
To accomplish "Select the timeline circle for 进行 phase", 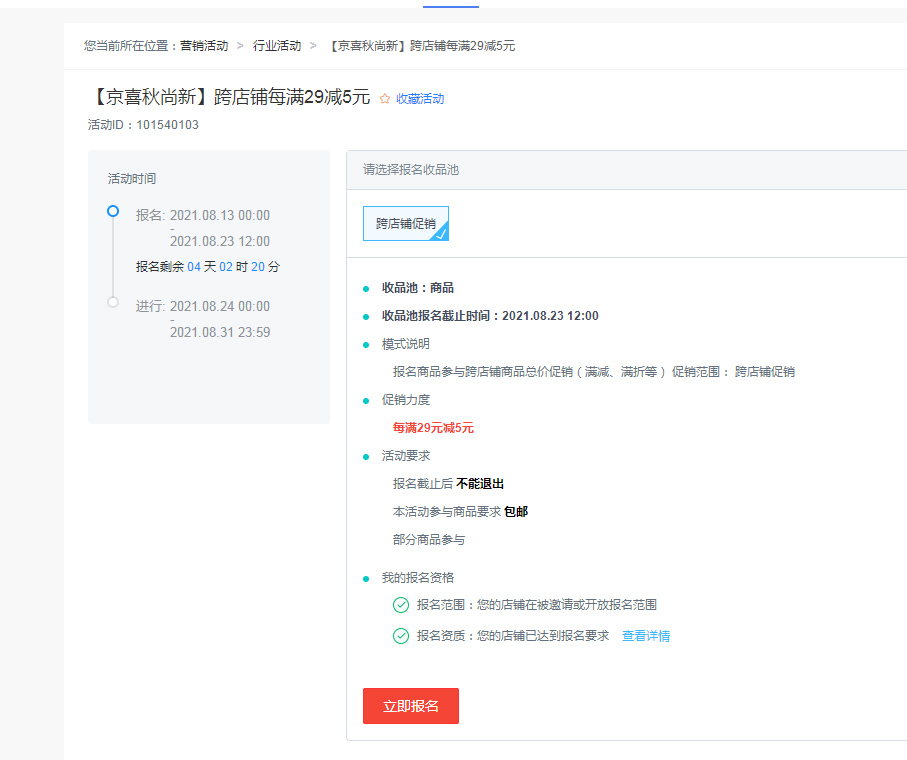I will 113,301.
